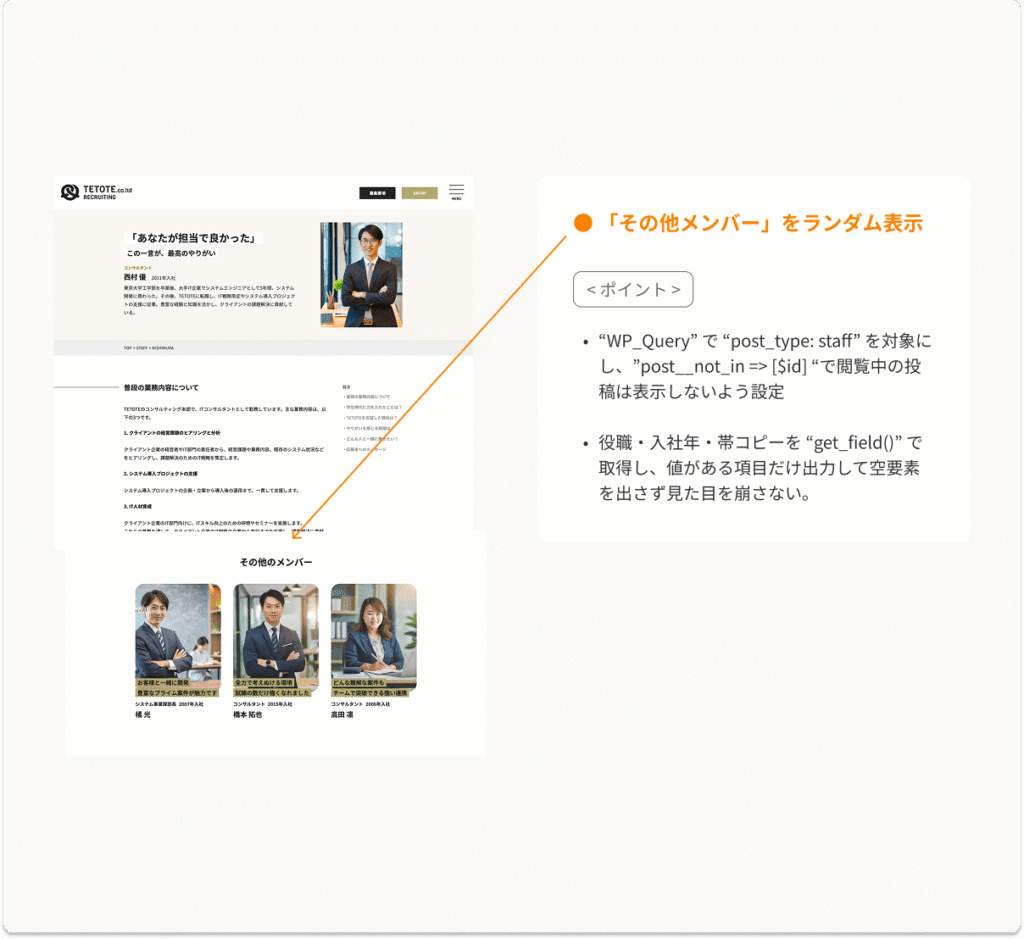Screen dimensions: 1024x939
Task: Click the その他のメンバー section heading
Action: pos(276,563)
